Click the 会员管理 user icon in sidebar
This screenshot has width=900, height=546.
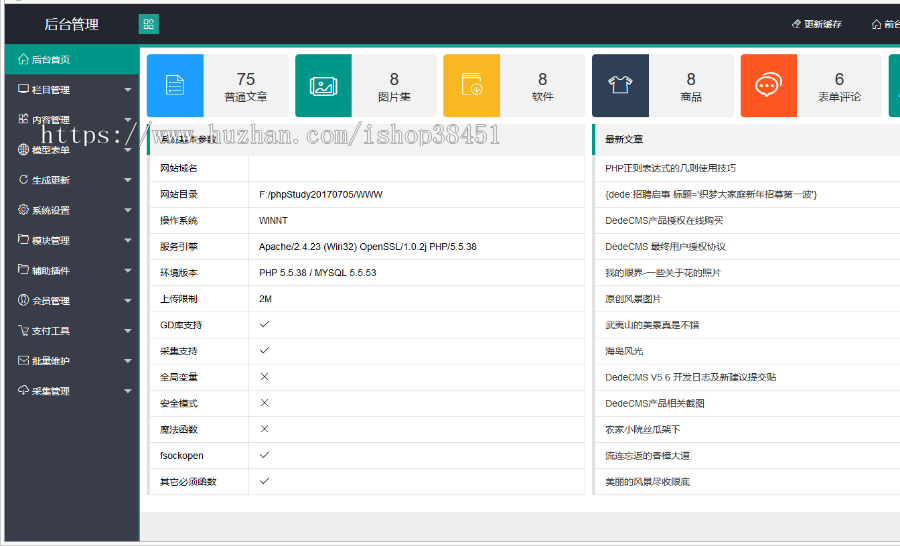click(23, 300)
